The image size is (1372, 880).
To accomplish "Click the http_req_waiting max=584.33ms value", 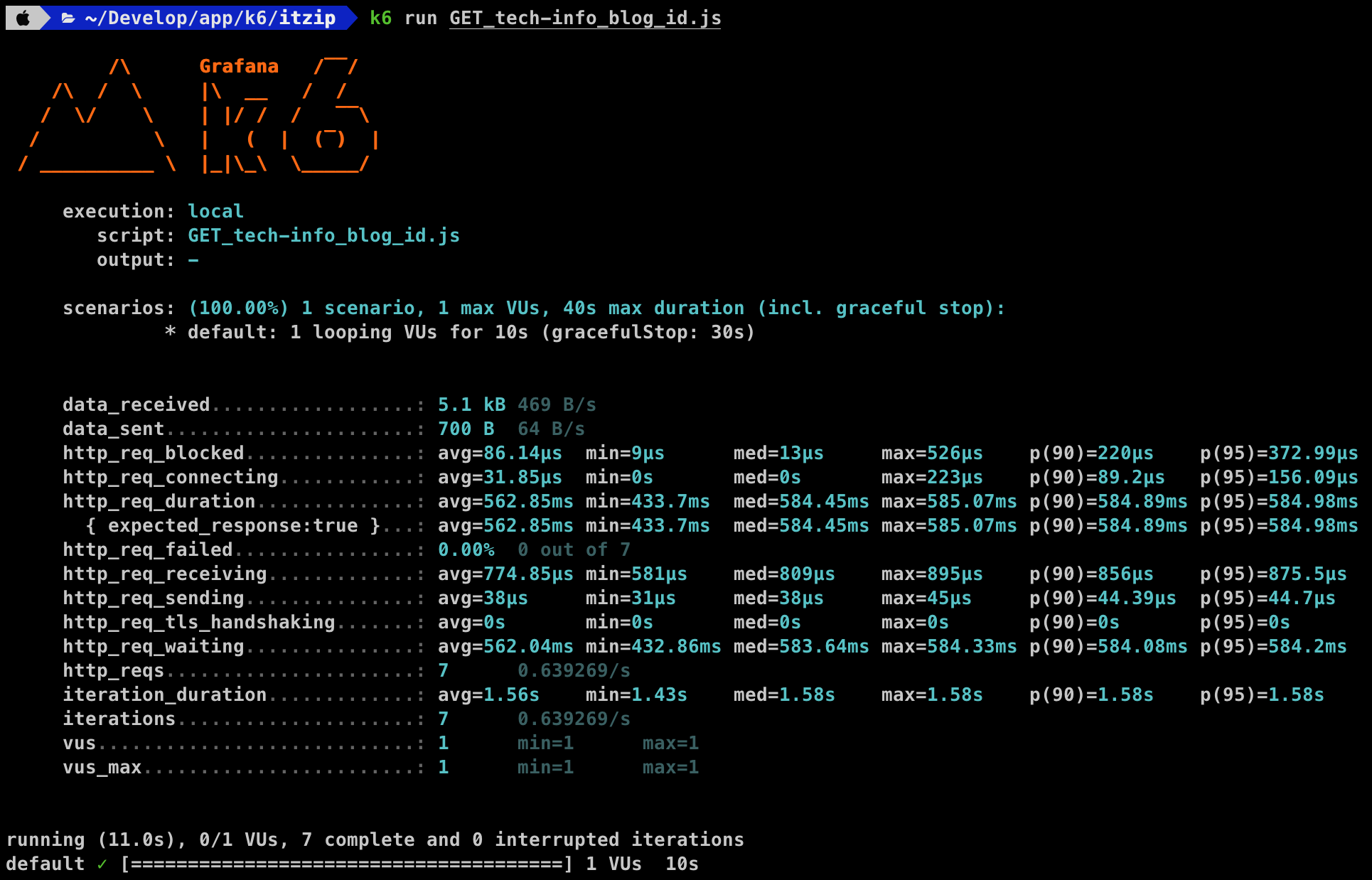I will click(949, 646).
